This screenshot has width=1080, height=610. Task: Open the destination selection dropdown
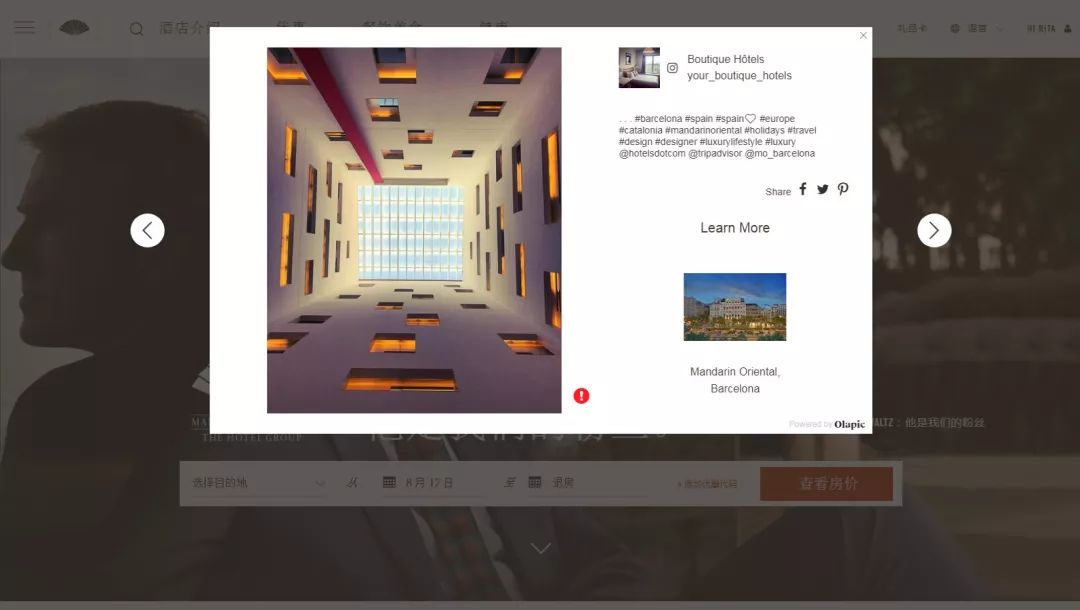click(258, 483)
